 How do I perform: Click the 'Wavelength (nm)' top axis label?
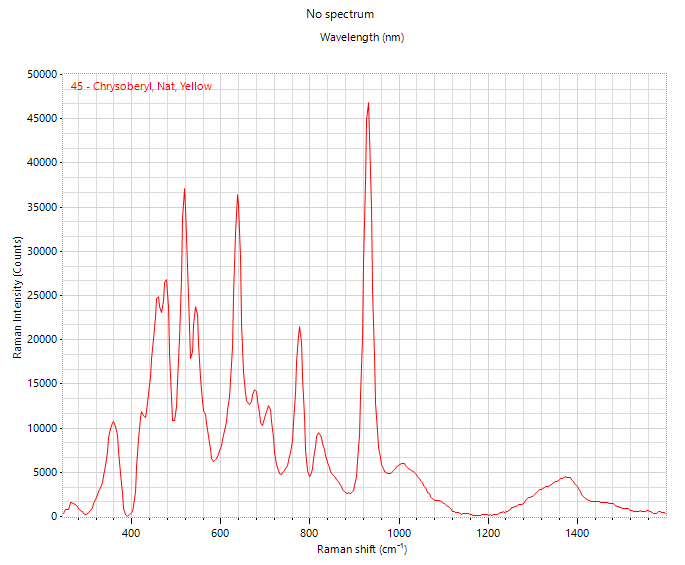click(x=362, y=37)
